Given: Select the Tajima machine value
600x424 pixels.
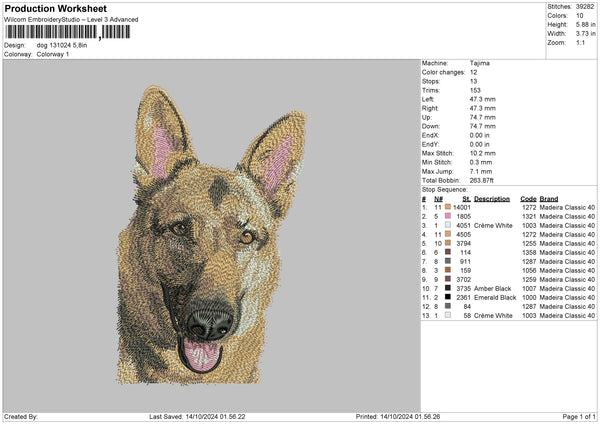Looking at the screenshot, I should (480, 63).
